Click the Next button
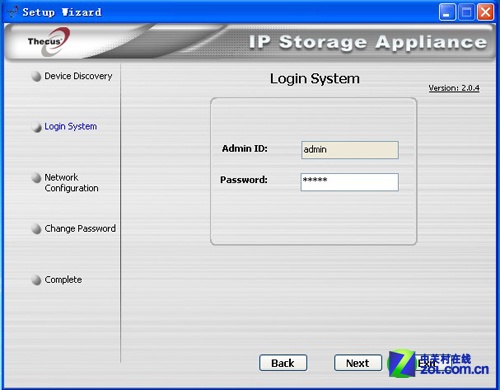500x390 pixels. [x=358, y=363]
